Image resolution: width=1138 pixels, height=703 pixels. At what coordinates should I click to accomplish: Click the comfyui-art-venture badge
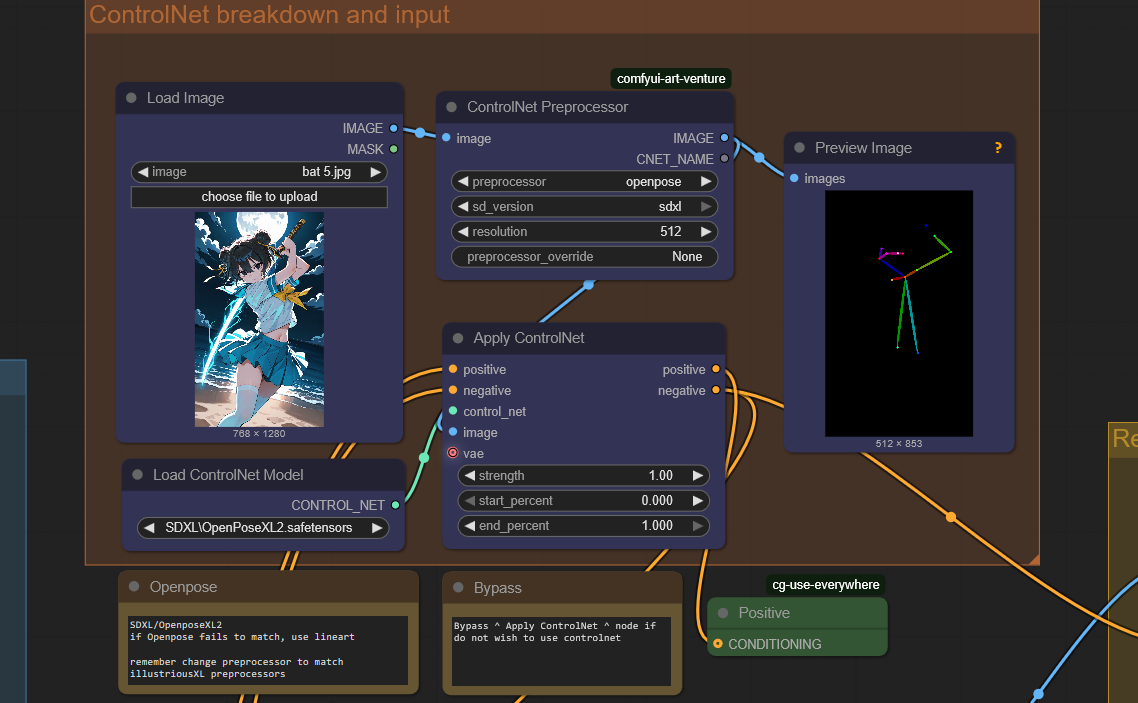(671, 78)
